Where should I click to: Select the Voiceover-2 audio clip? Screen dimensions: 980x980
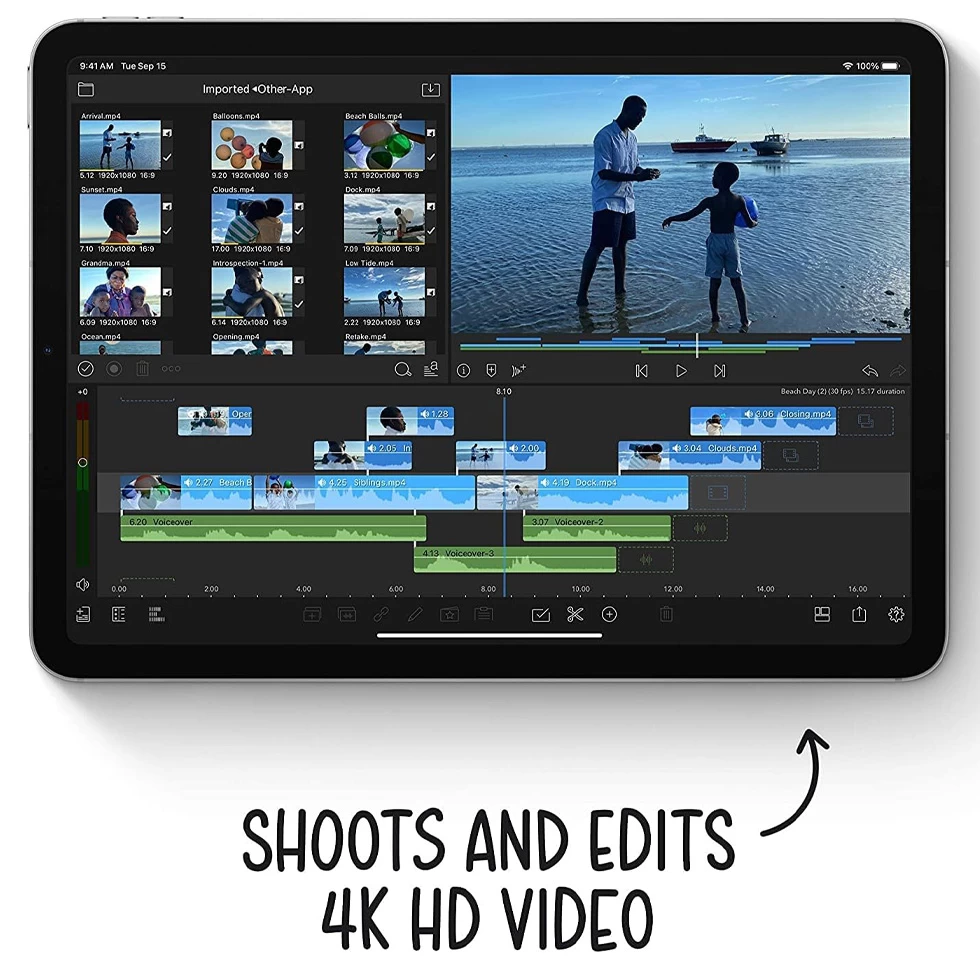pyautogui.click(x=597, y=528)
